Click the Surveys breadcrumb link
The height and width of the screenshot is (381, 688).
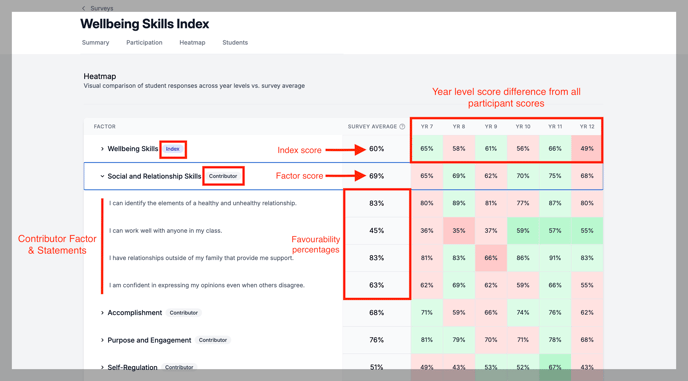[102, 8]
